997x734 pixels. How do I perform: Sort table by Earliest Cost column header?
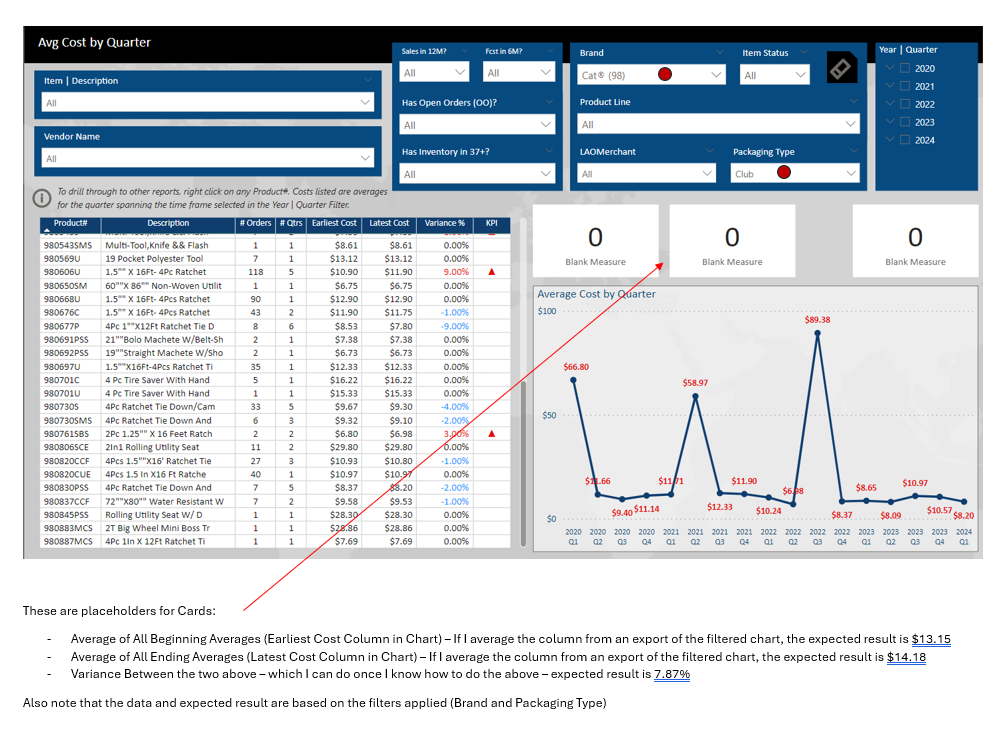(334, 223)
